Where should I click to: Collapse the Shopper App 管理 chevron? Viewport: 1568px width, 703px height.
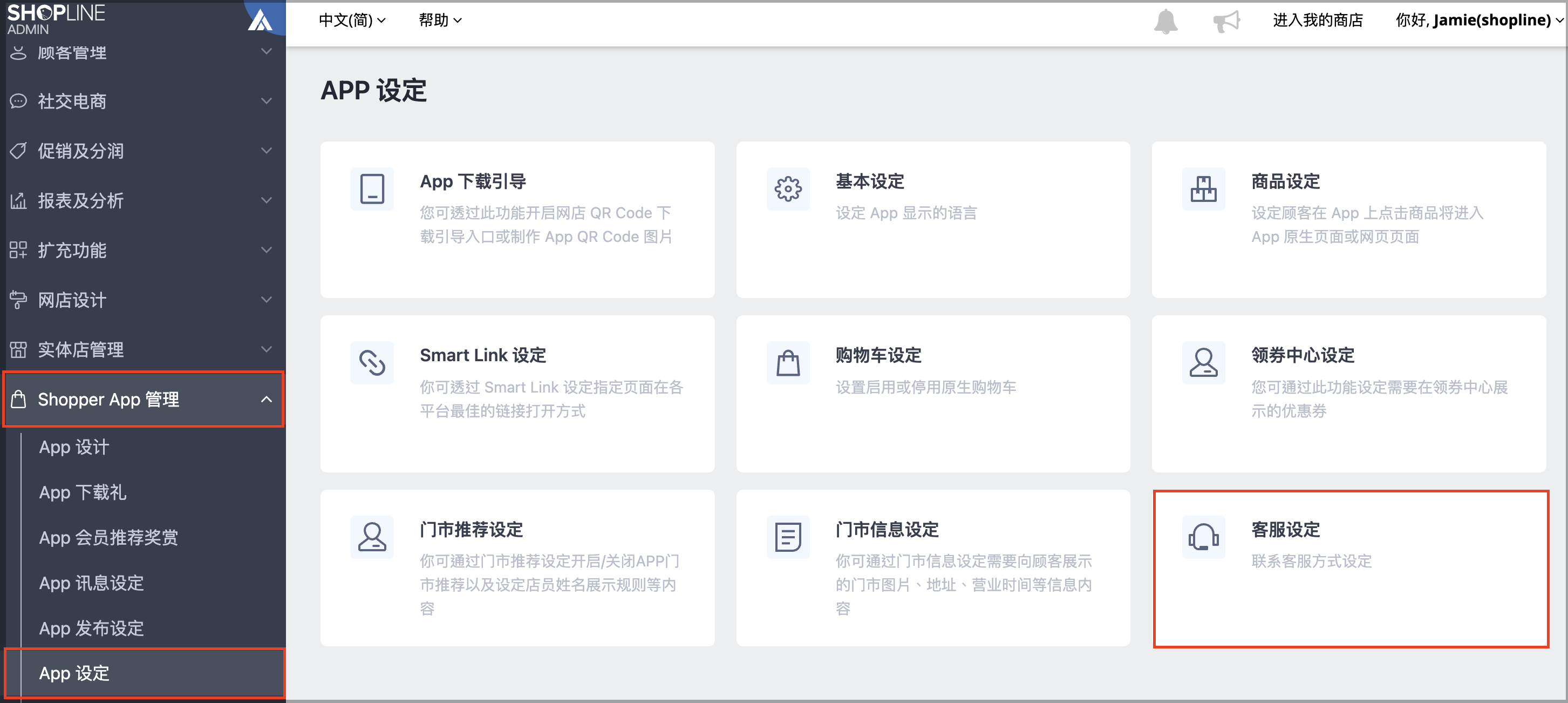click(266, 399)
